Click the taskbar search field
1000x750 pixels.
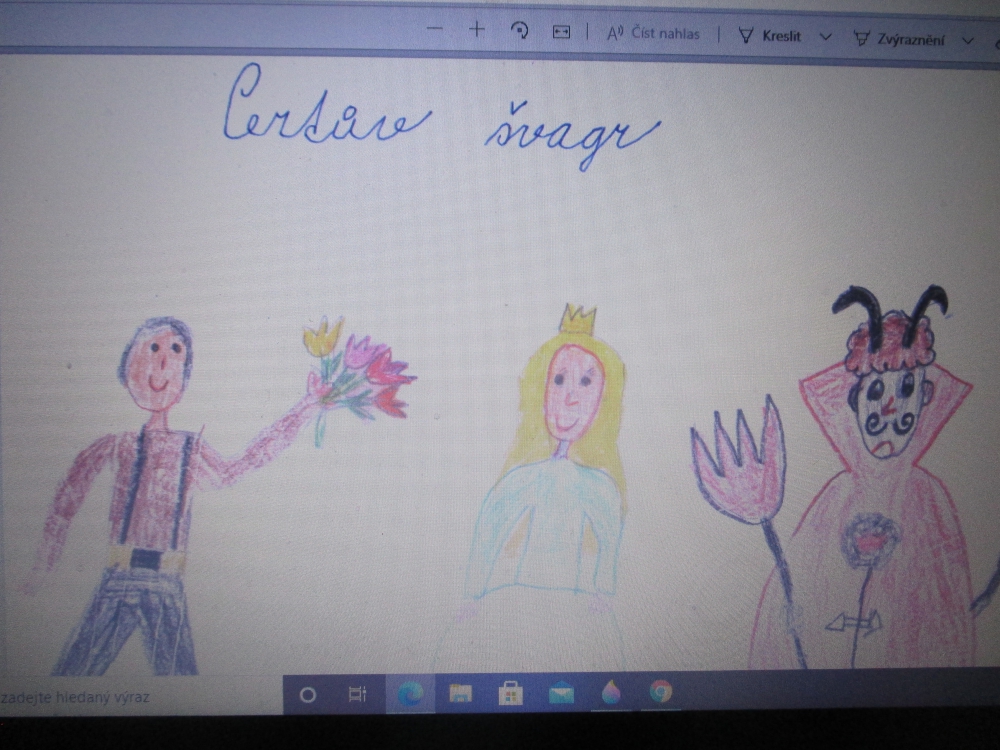tap(140, 696)
